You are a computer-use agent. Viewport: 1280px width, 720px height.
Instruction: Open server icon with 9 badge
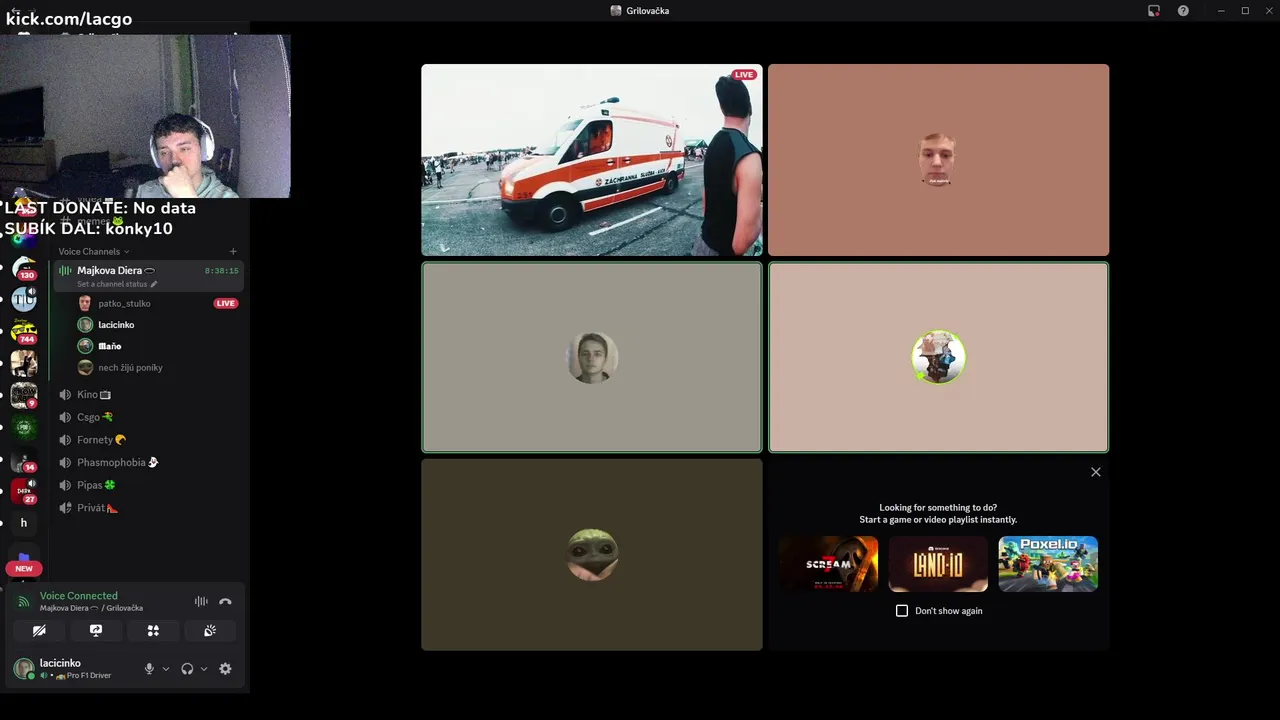(24, 395)
